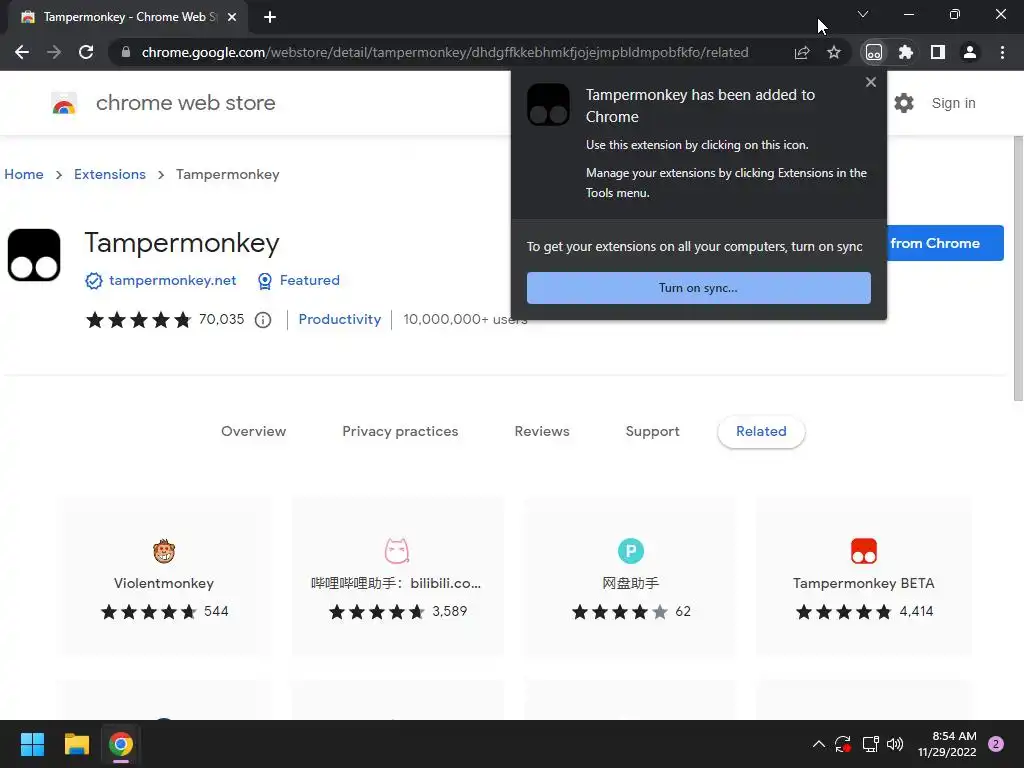
Task: Open the Extensions puzzle piece menu
Action: pos(906,52)
